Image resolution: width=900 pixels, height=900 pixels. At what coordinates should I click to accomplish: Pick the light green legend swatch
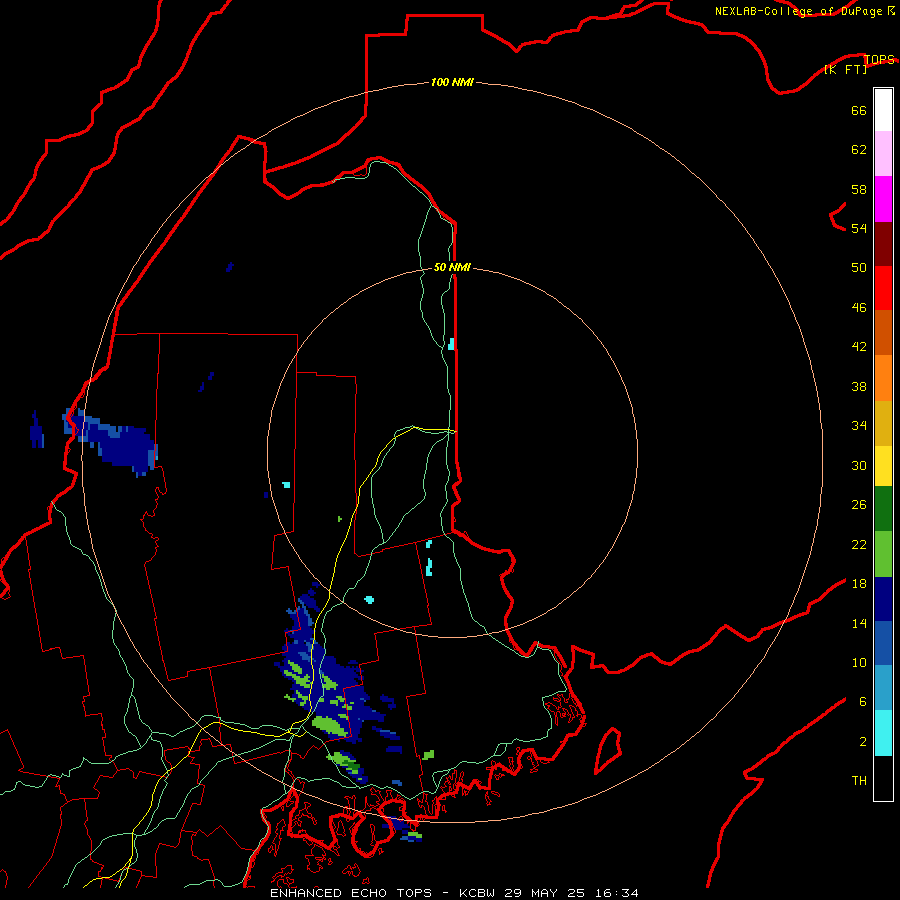click(883, 554)
